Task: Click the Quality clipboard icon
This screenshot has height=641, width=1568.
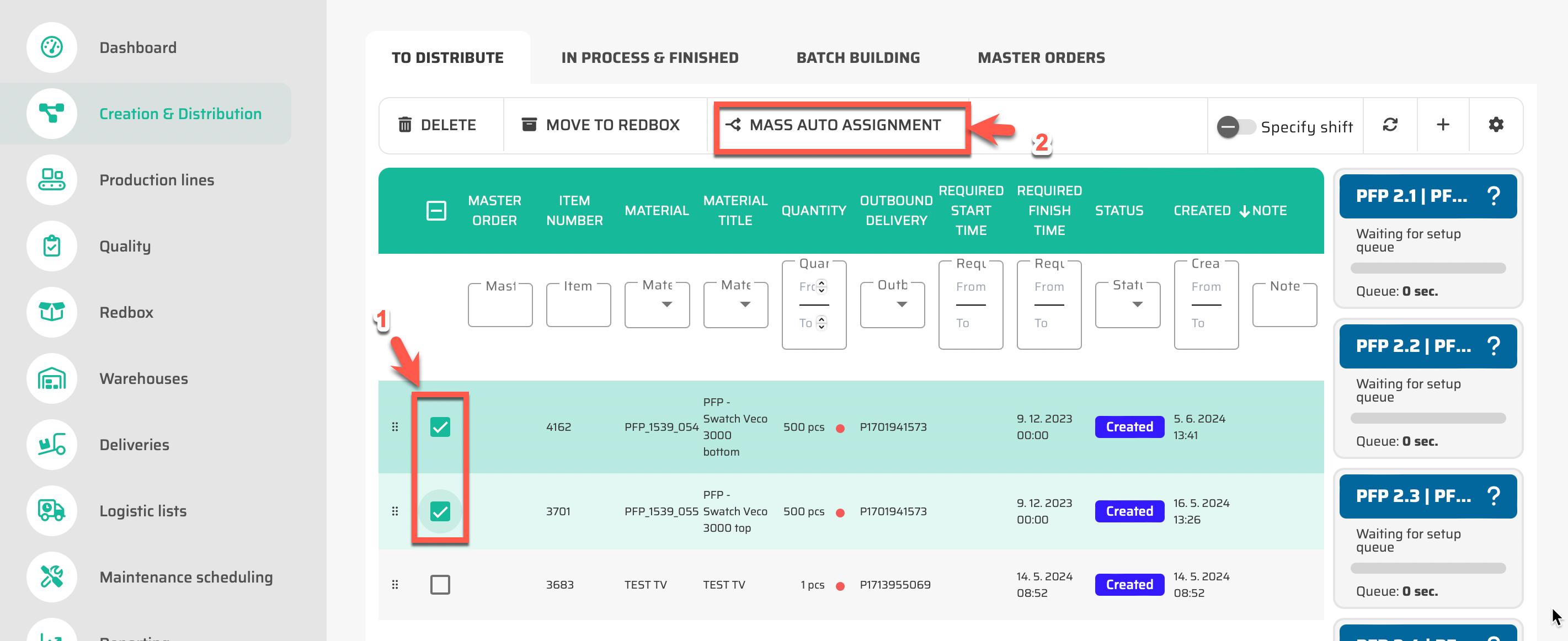Action: point(52,246)
